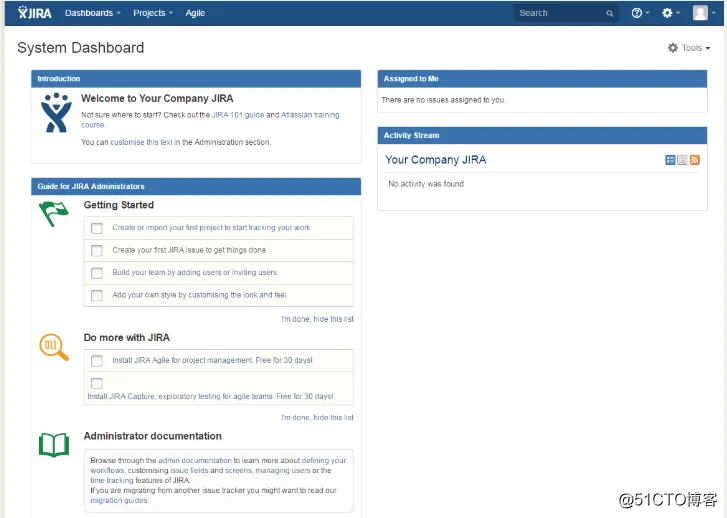Check 'Create or import your first project' box

(97, 228)
